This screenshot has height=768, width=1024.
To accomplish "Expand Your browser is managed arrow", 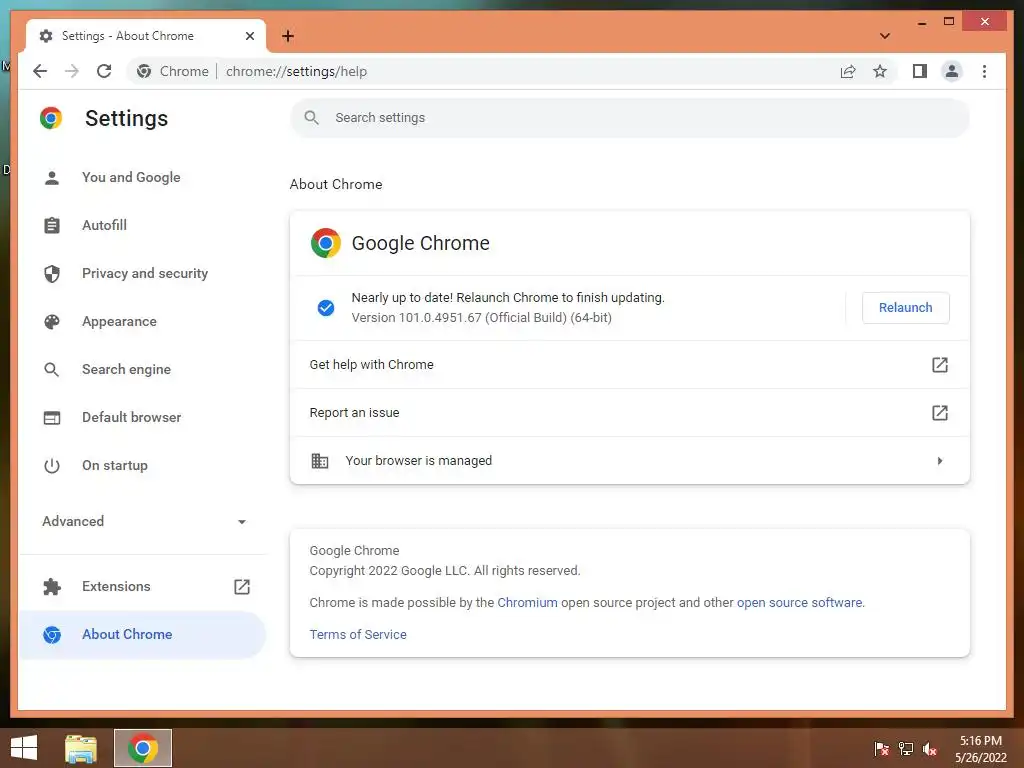I will [x=939, y=461].
